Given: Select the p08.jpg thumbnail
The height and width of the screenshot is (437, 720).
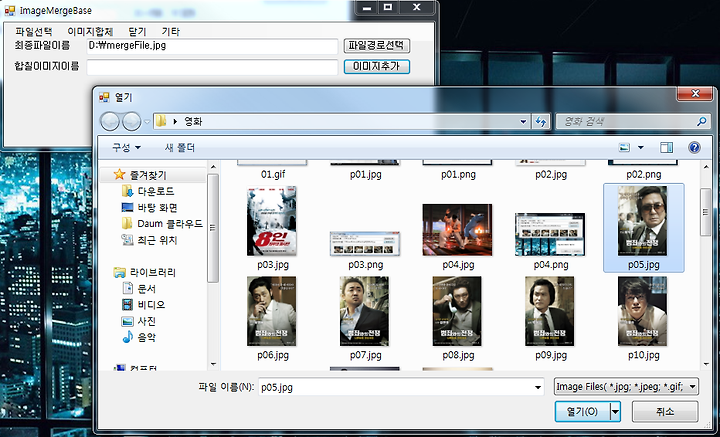Looking at the screenshot, I should (457, 311).
